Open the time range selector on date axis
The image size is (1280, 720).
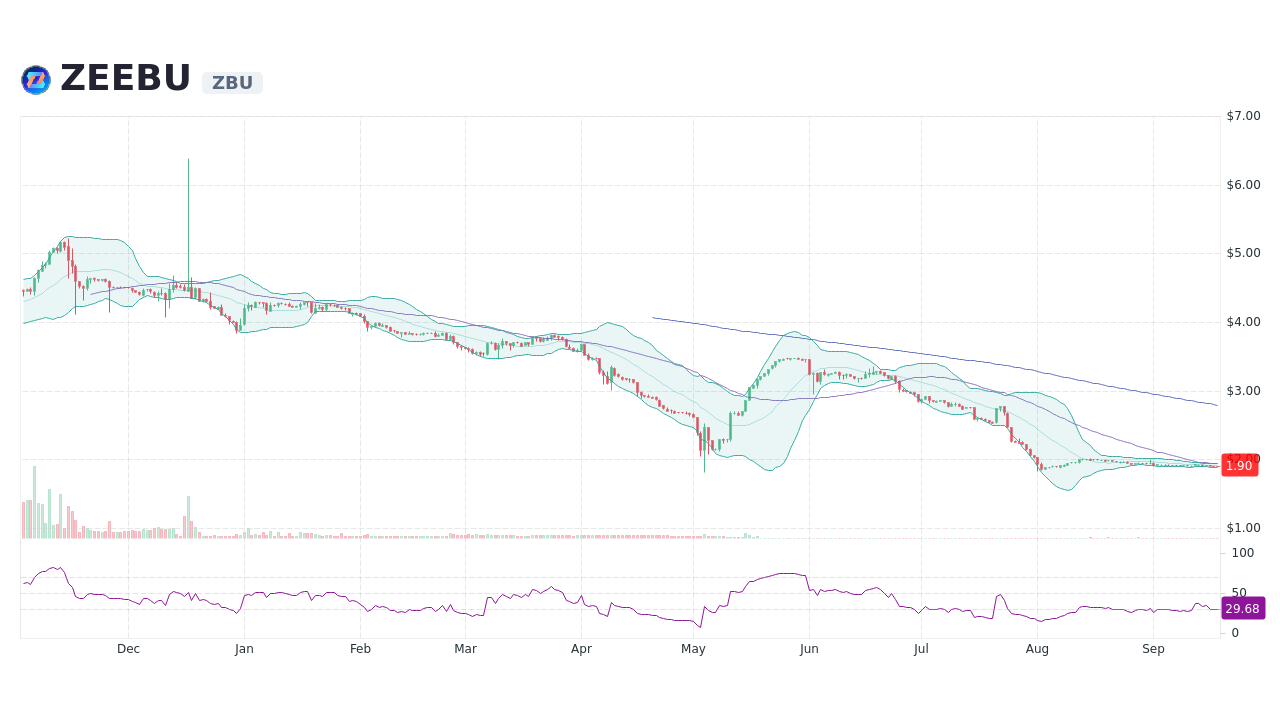tap(600, 648)
